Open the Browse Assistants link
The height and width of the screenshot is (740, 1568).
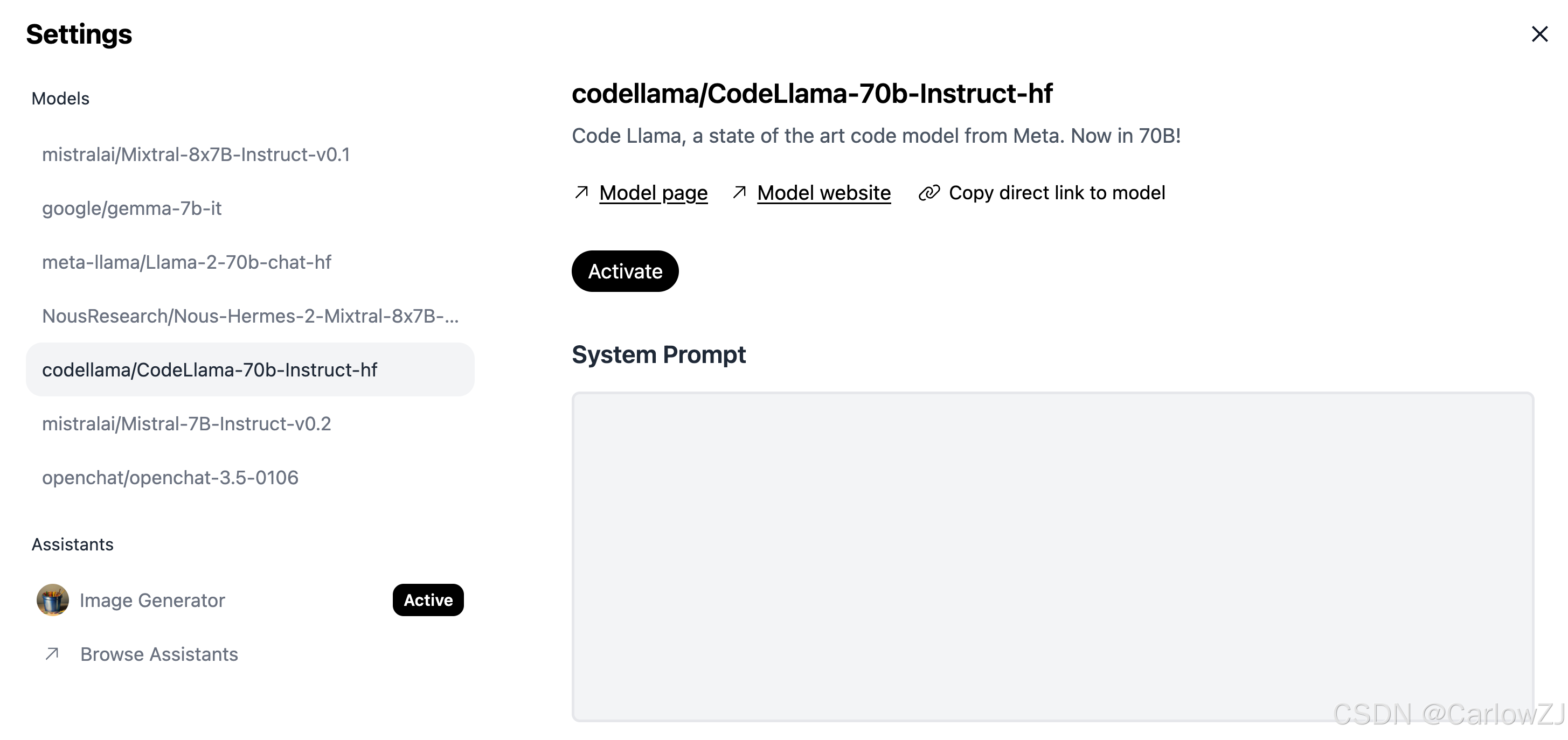pos(159,654)
